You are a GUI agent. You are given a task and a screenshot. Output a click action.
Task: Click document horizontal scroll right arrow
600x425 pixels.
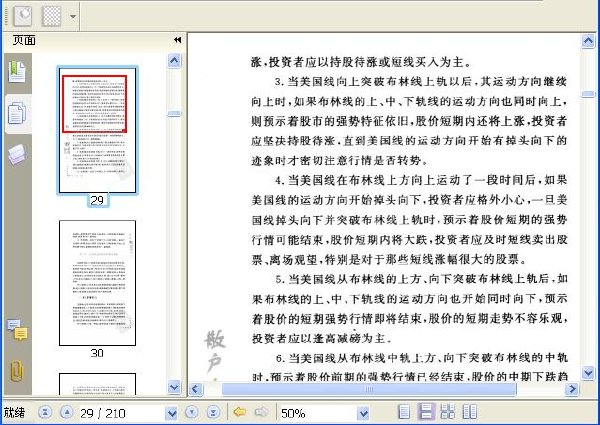point(572,389)
